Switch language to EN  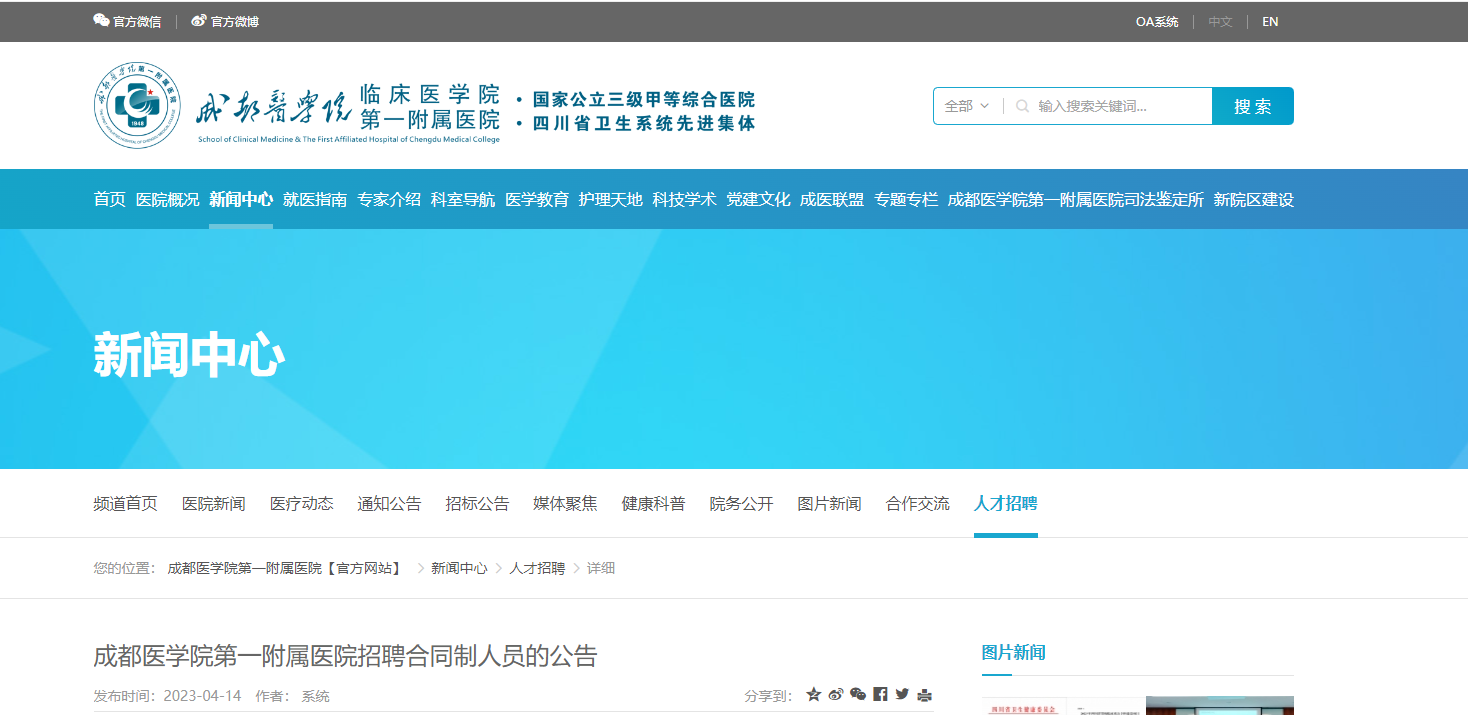1270,21
